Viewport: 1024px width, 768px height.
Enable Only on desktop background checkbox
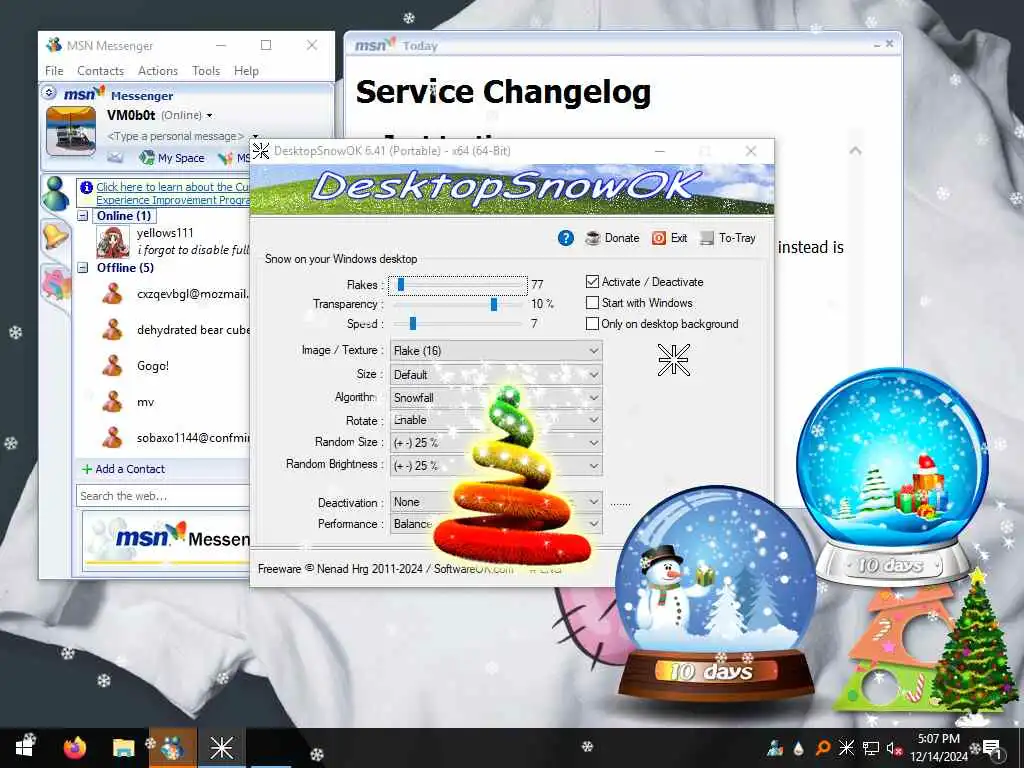point(592,324)
